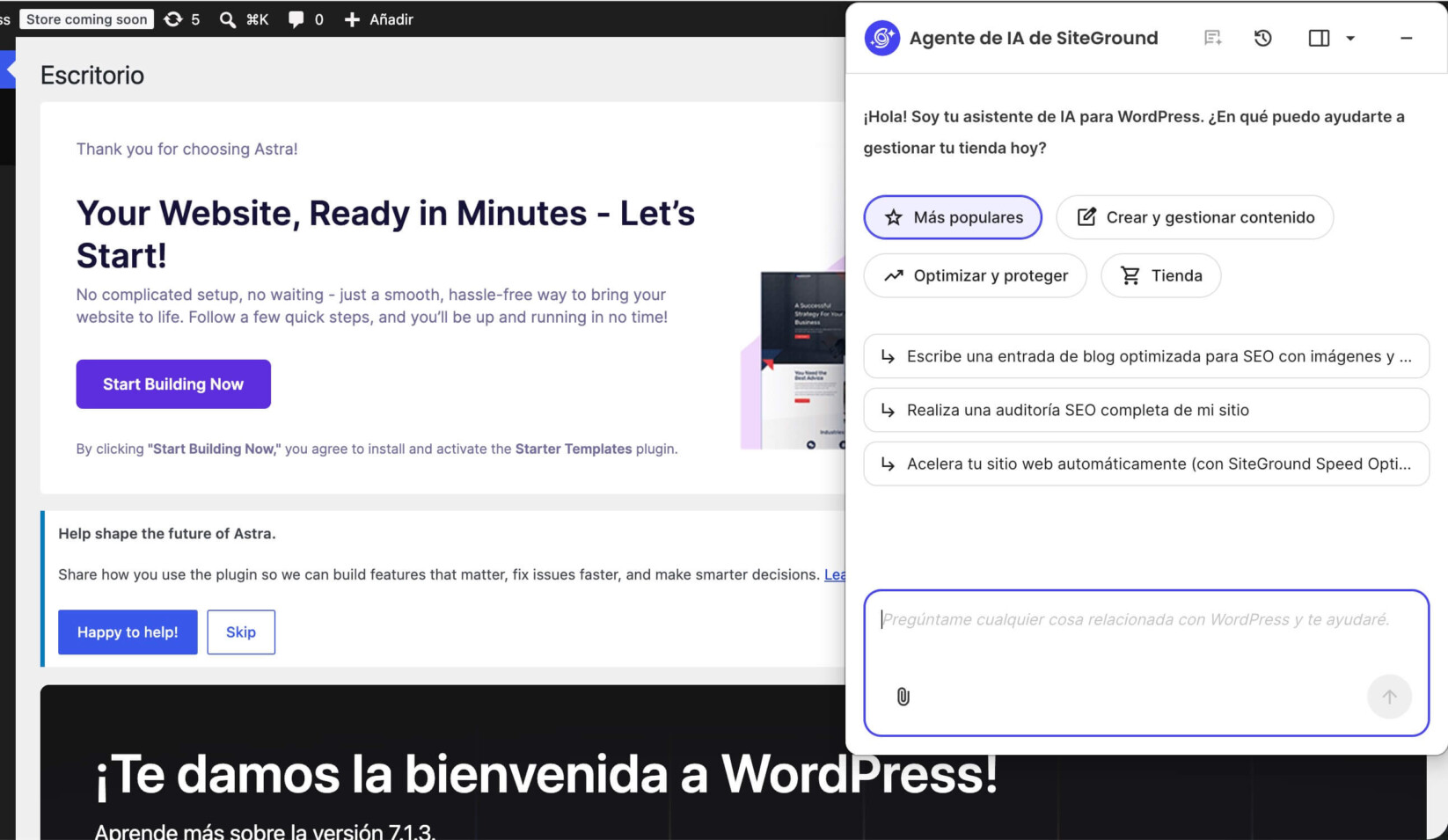Click the Happy to help! button
Viewport: 1448px width, 840px height.
(x=128, y=632)
